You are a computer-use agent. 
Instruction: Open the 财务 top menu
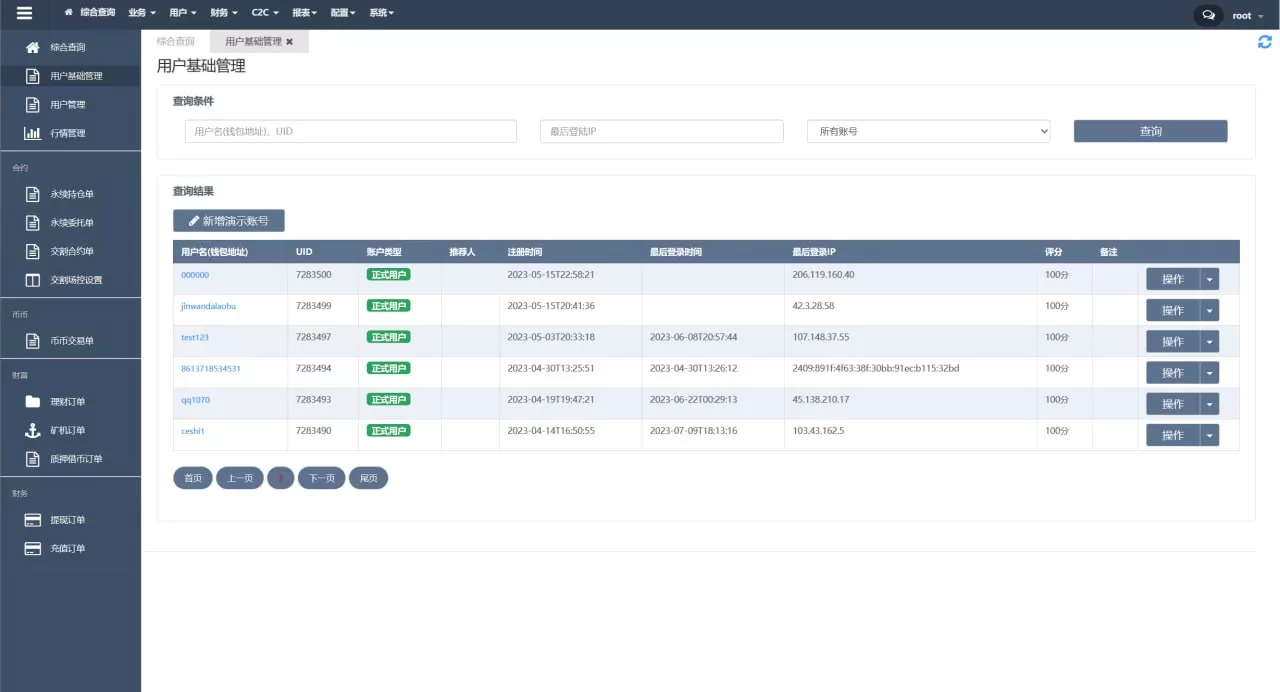coord(224,13)
